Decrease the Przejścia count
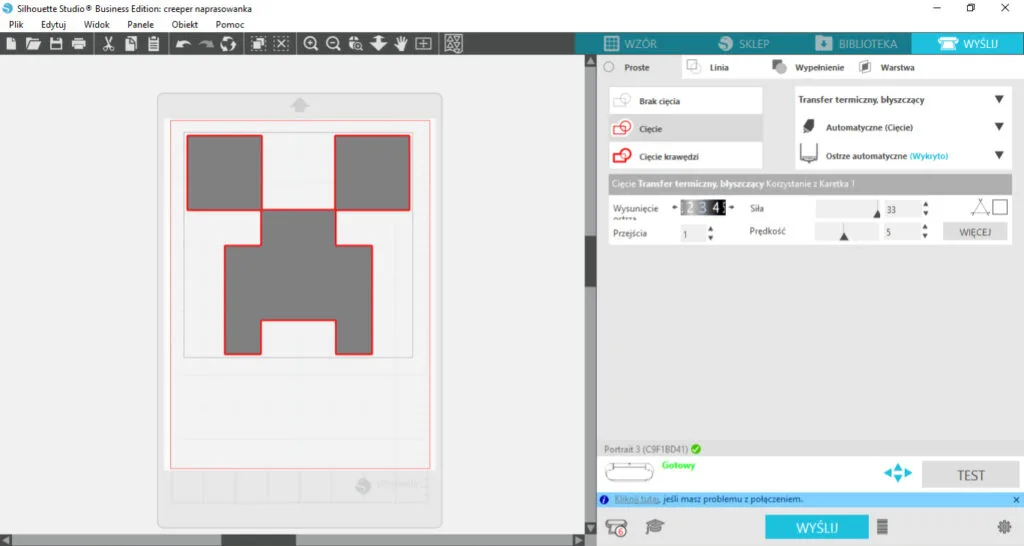The height and width of the screenshot is (546, 1024). [x=711, y=238]
